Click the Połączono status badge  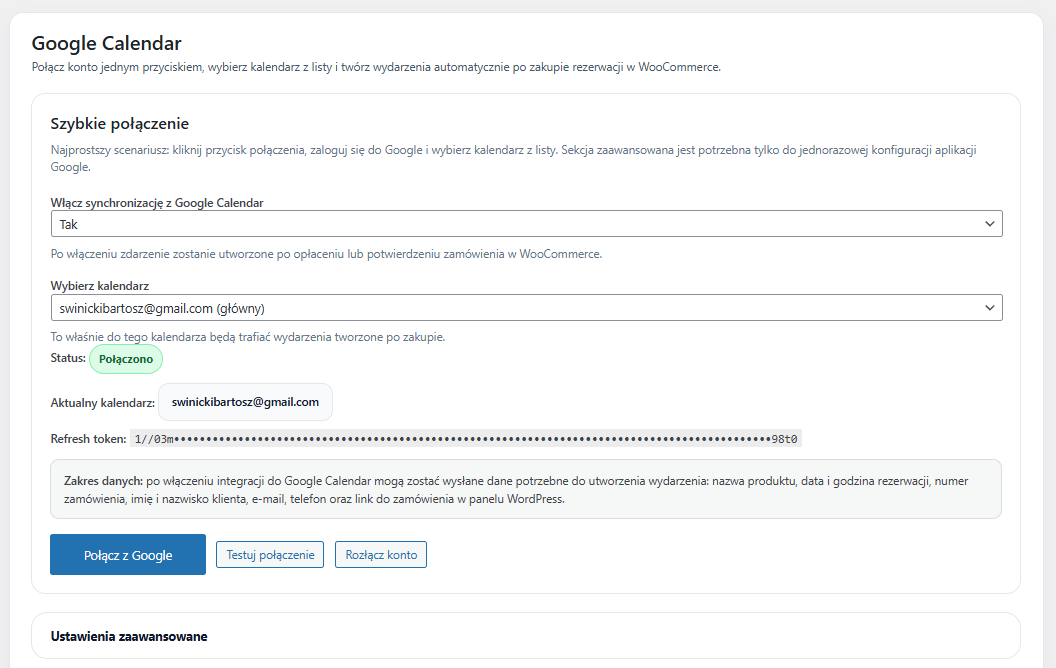point(126,359)
